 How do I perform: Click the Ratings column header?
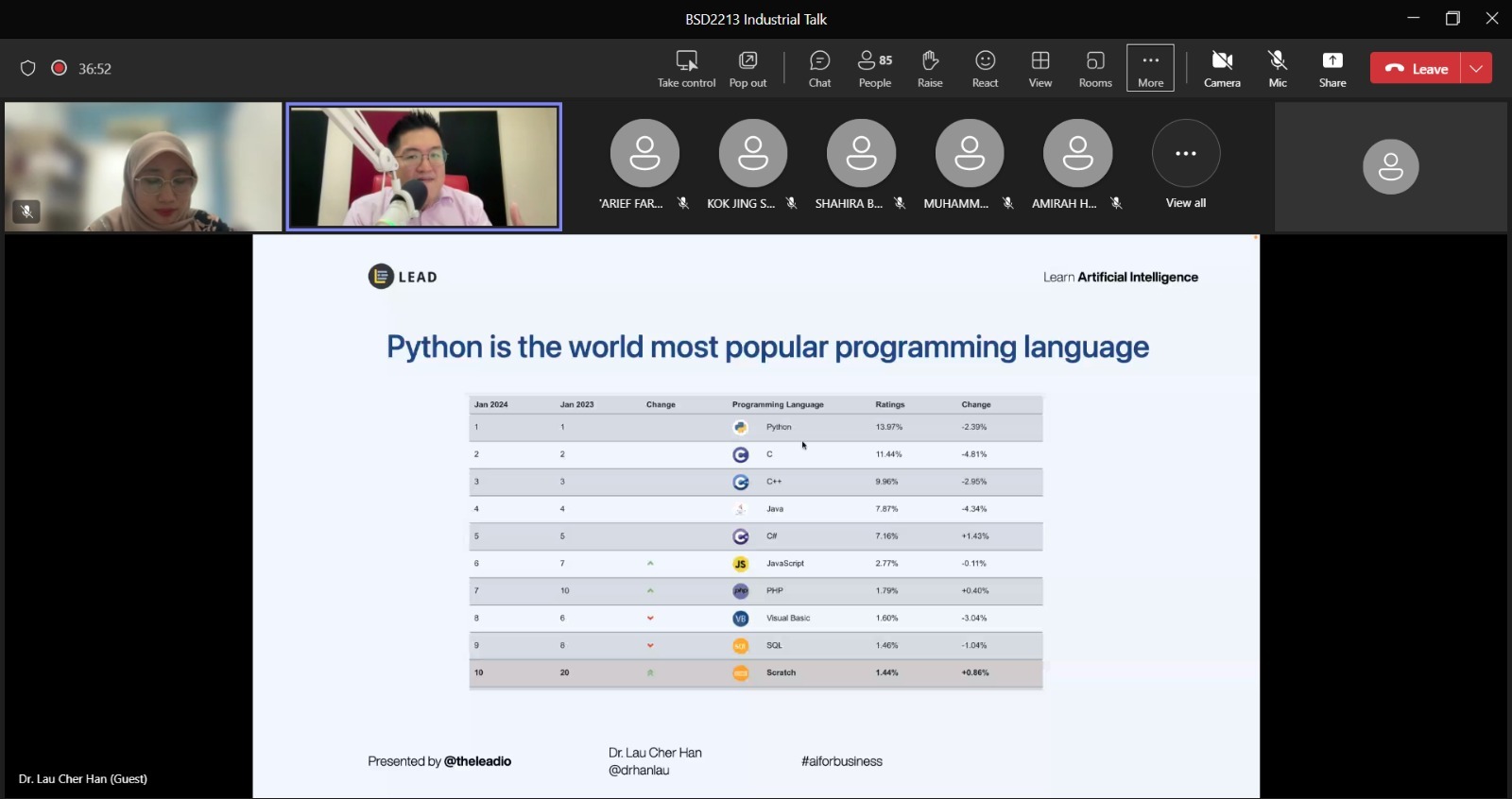tap(890, 404)
